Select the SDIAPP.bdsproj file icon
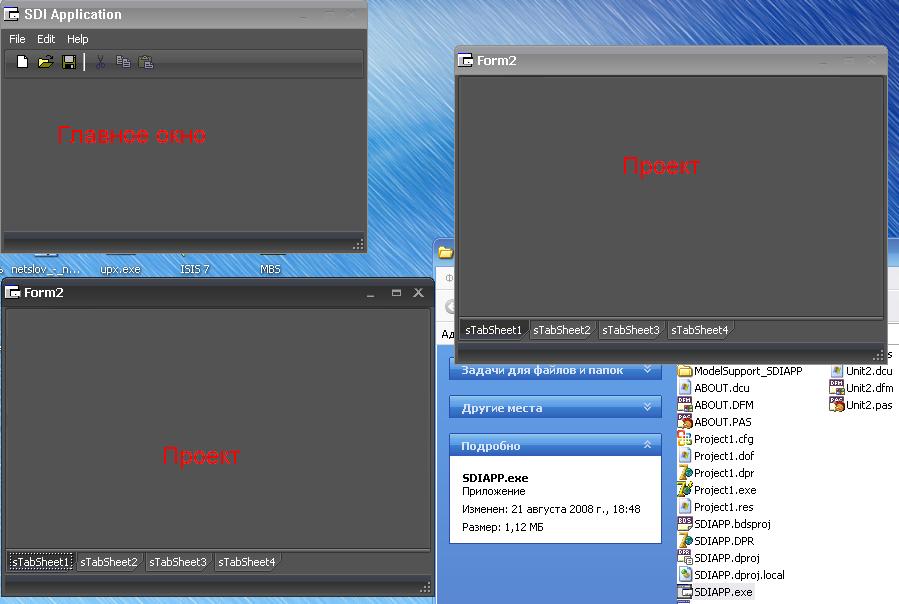This screenshot has width=899, height=604. [x=685, y=524]
